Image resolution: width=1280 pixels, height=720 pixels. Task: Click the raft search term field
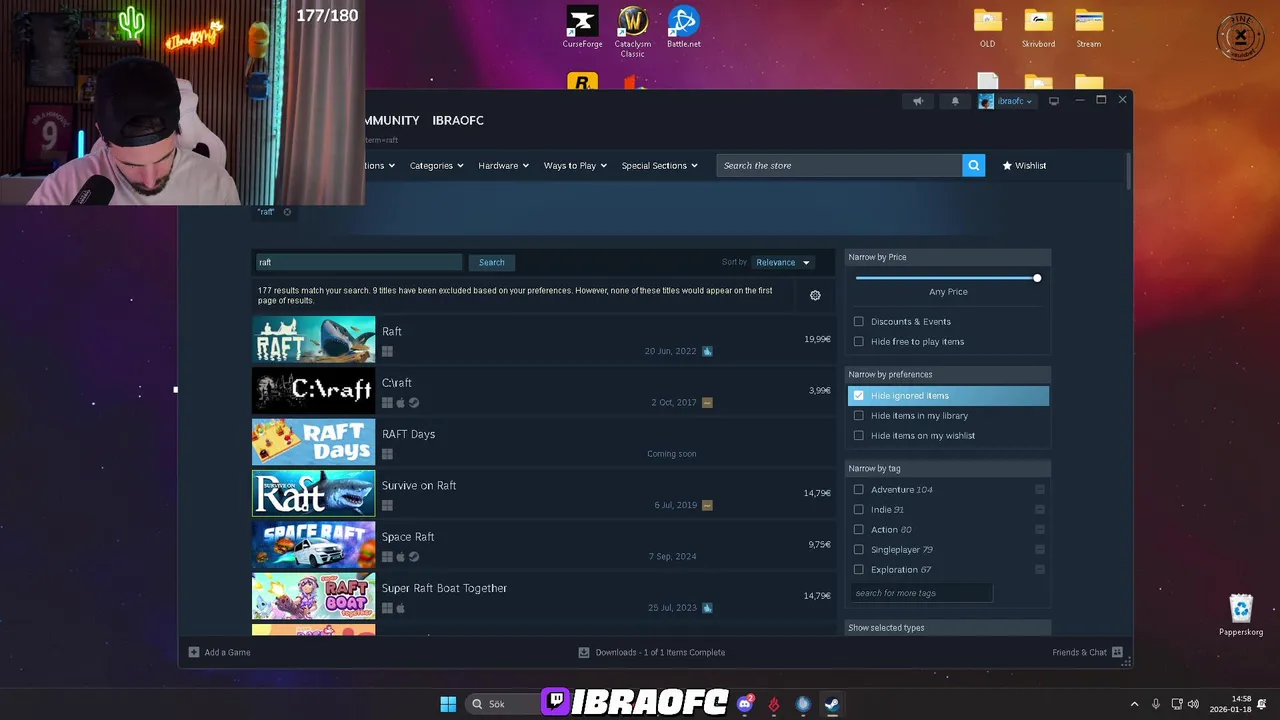(x=358, y=262)
